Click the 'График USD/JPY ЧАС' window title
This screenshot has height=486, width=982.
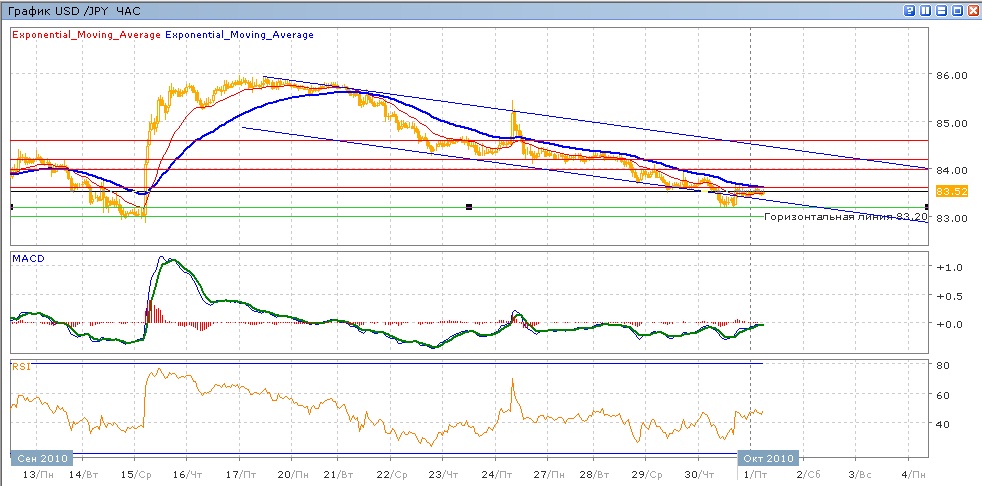(x=74, y=10)
